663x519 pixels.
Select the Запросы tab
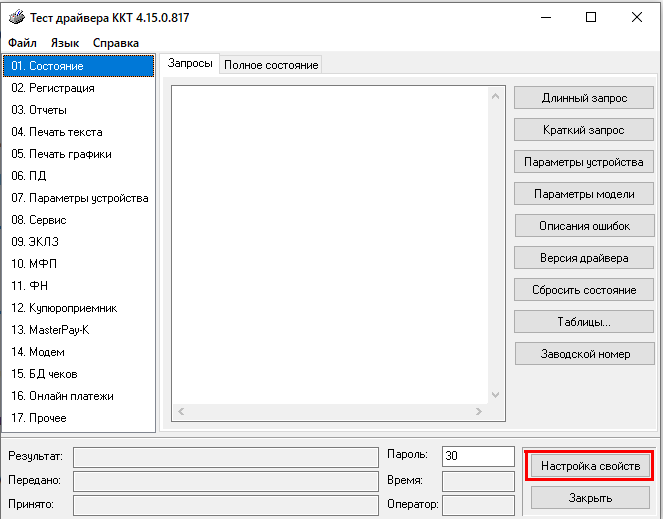click(190, 64)
